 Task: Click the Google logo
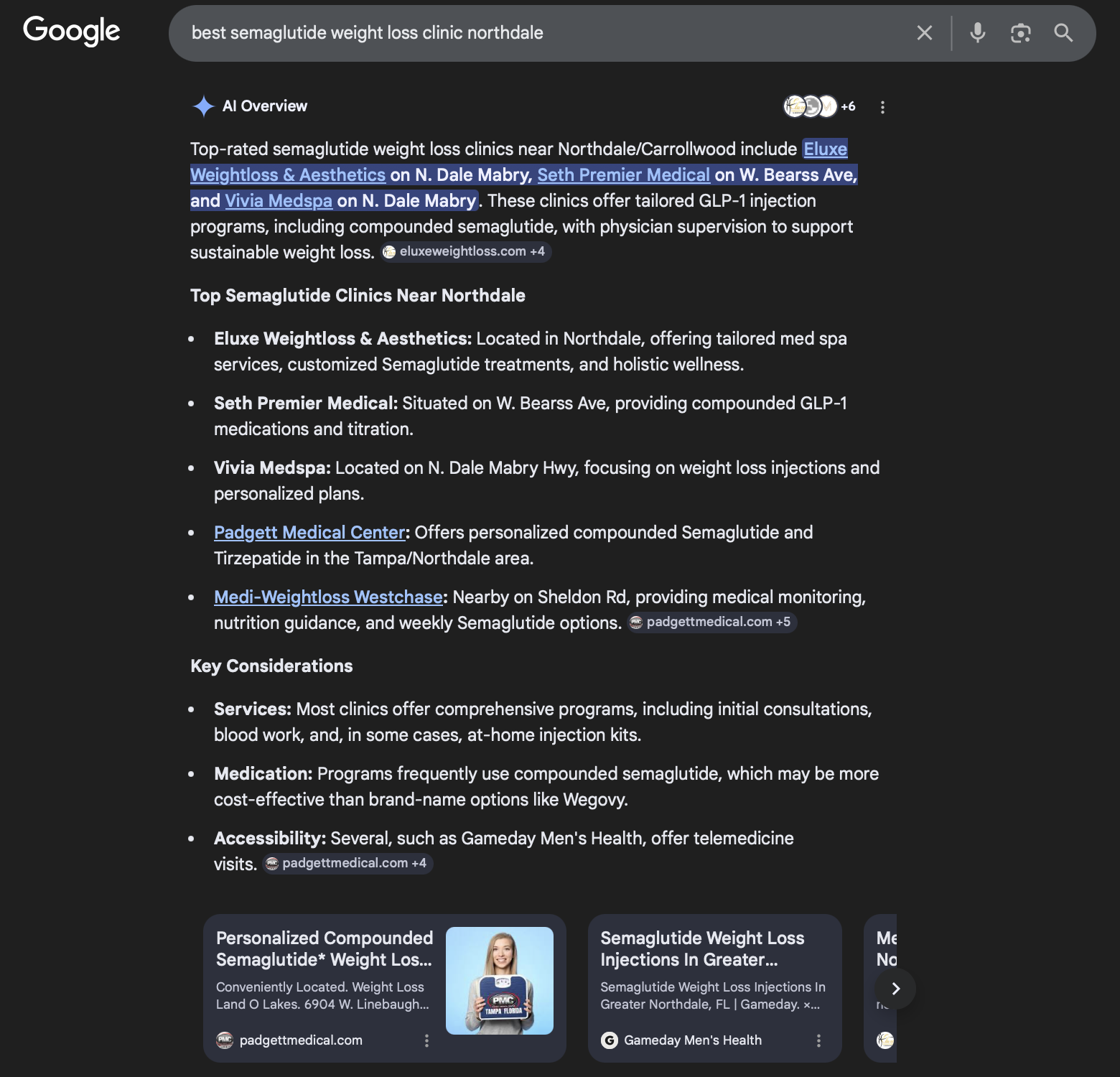[72, 32]
